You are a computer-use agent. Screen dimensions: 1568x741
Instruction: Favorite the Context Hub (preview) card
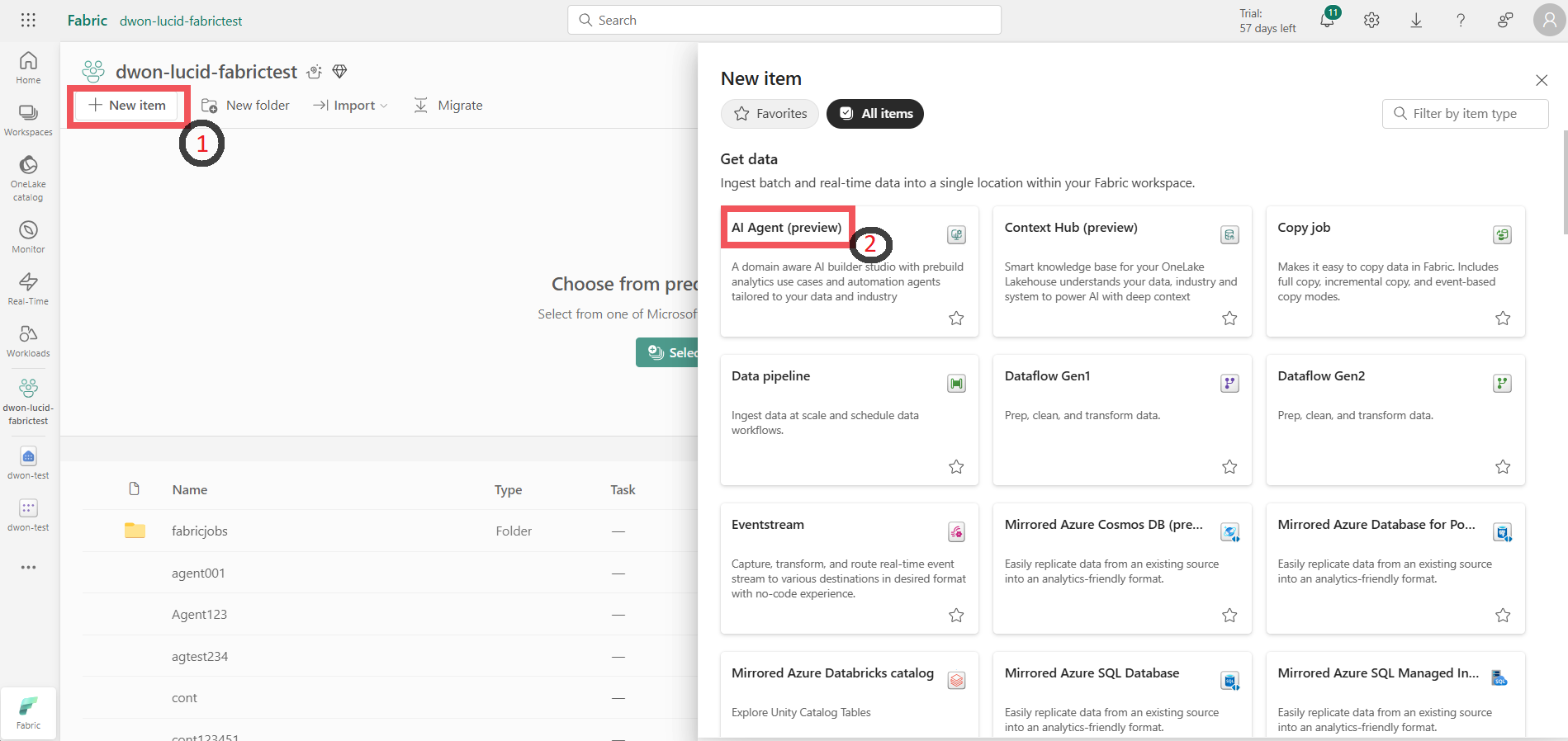coord(1229,318)
